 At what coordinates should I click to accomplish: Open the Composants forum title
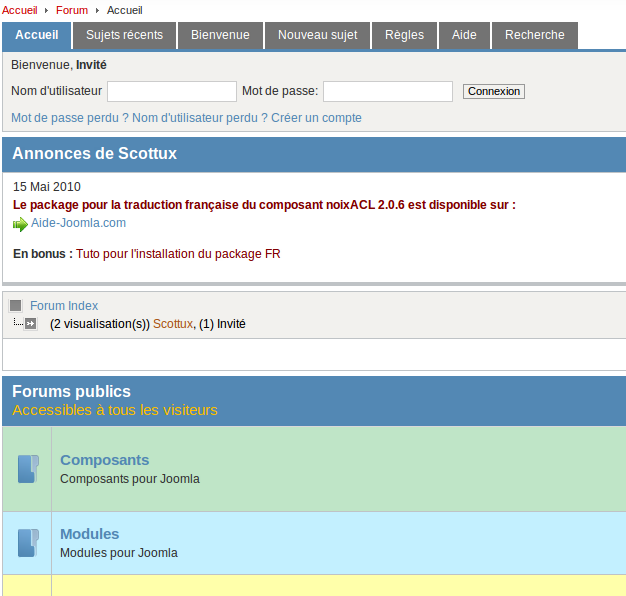[x=104, y=460]
